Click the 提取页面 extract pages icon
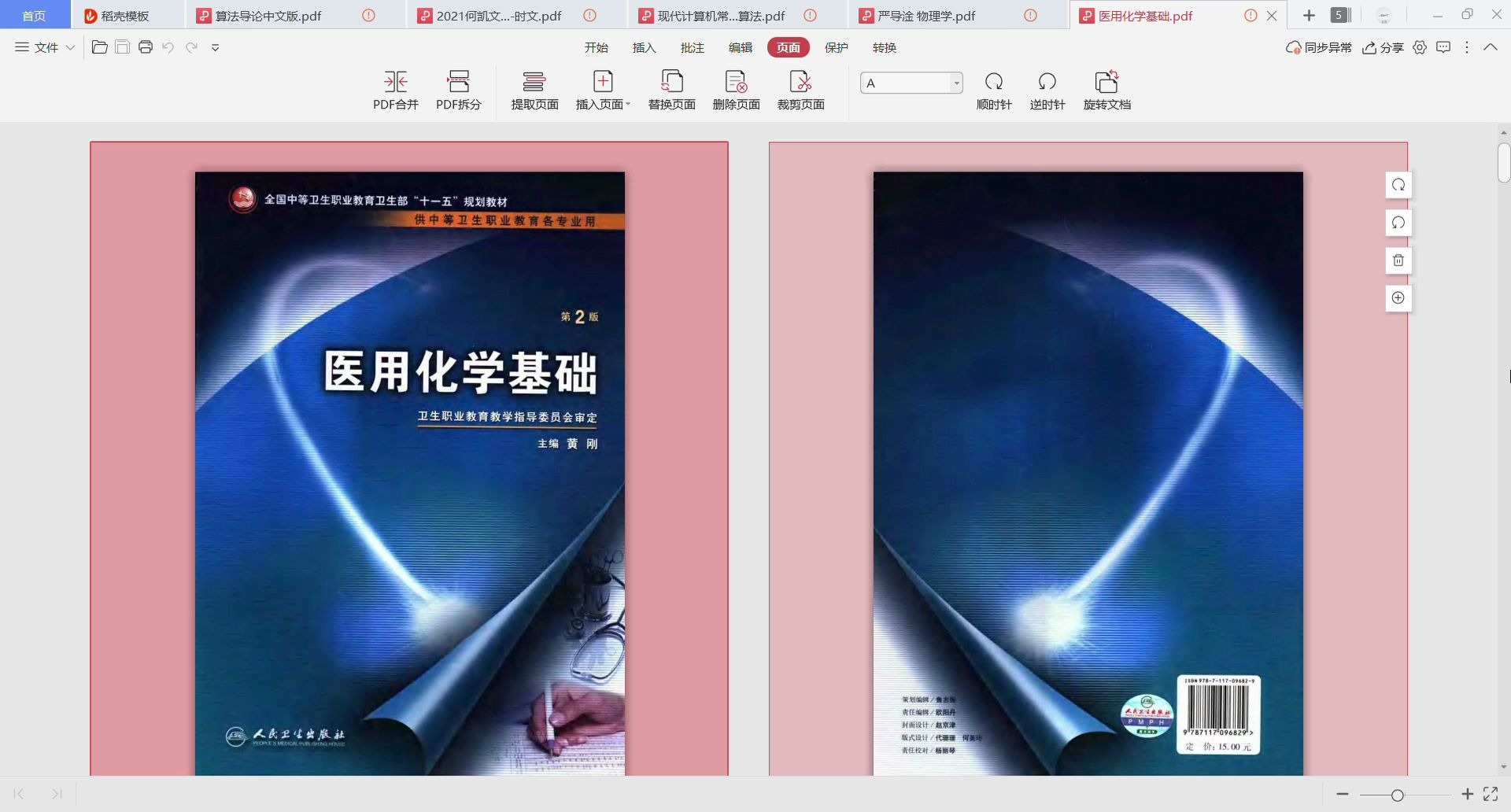 click(x=534, y=90)
